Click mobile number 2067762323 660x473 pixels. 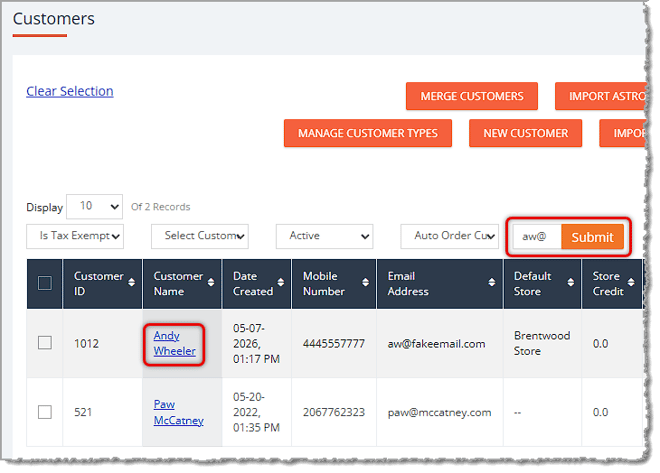point(333,412)
